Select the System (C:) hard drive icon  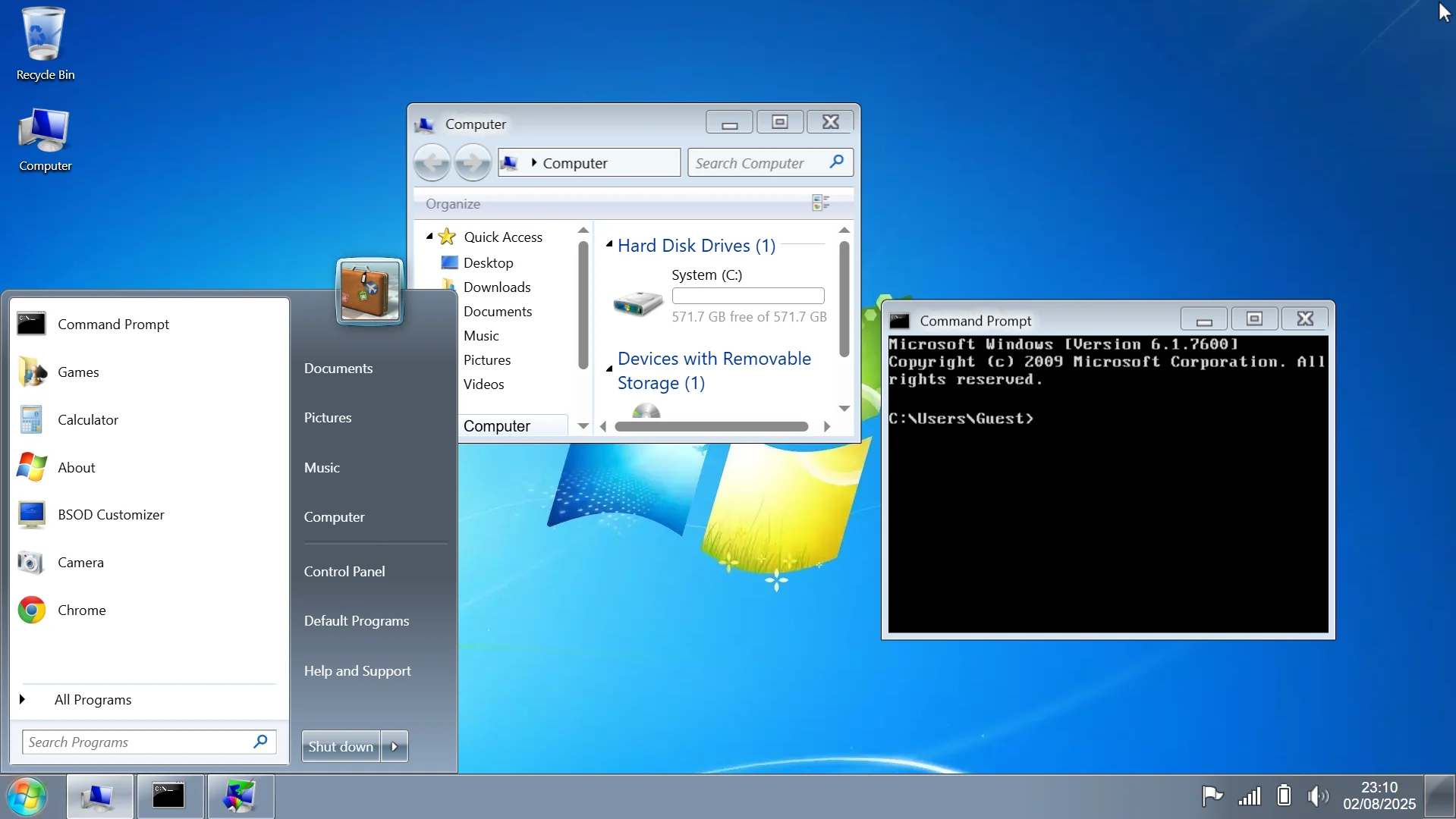pos(638,303)
